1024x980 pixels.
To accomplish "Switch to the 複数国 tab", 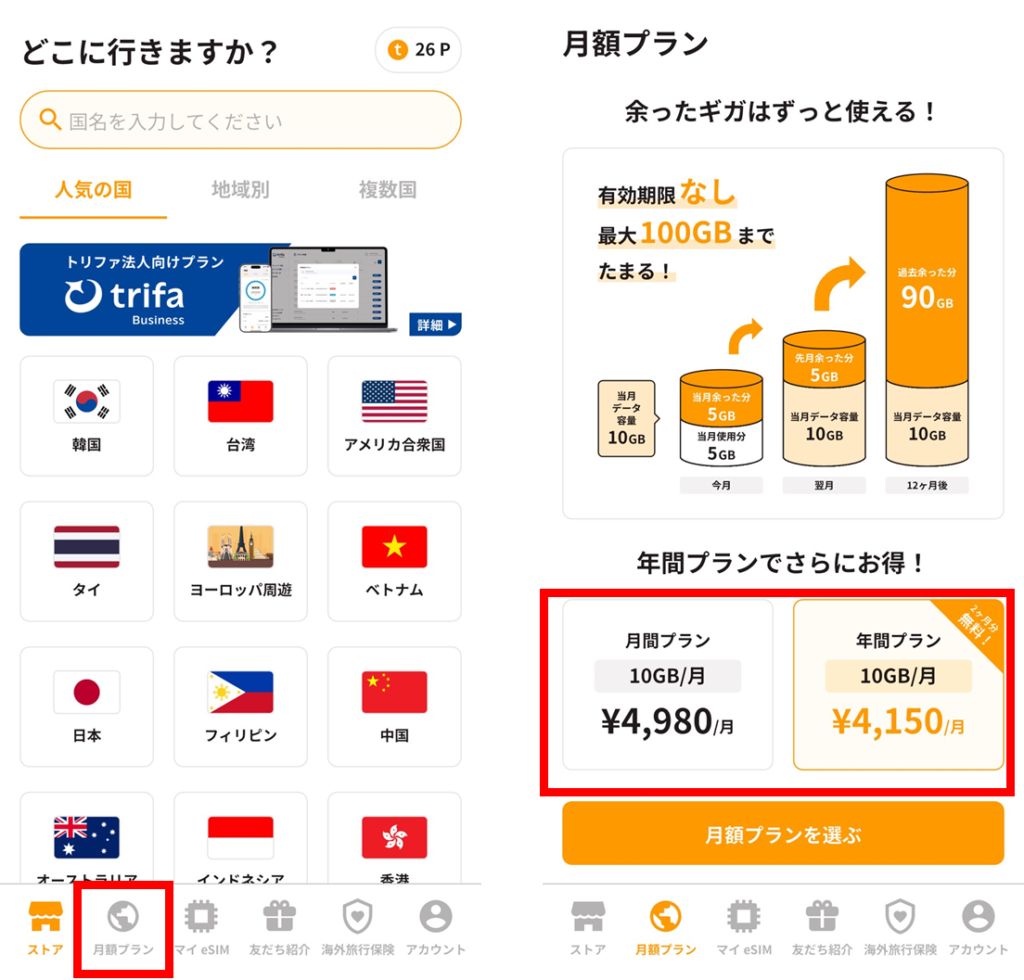I will [x=387, y=190].
